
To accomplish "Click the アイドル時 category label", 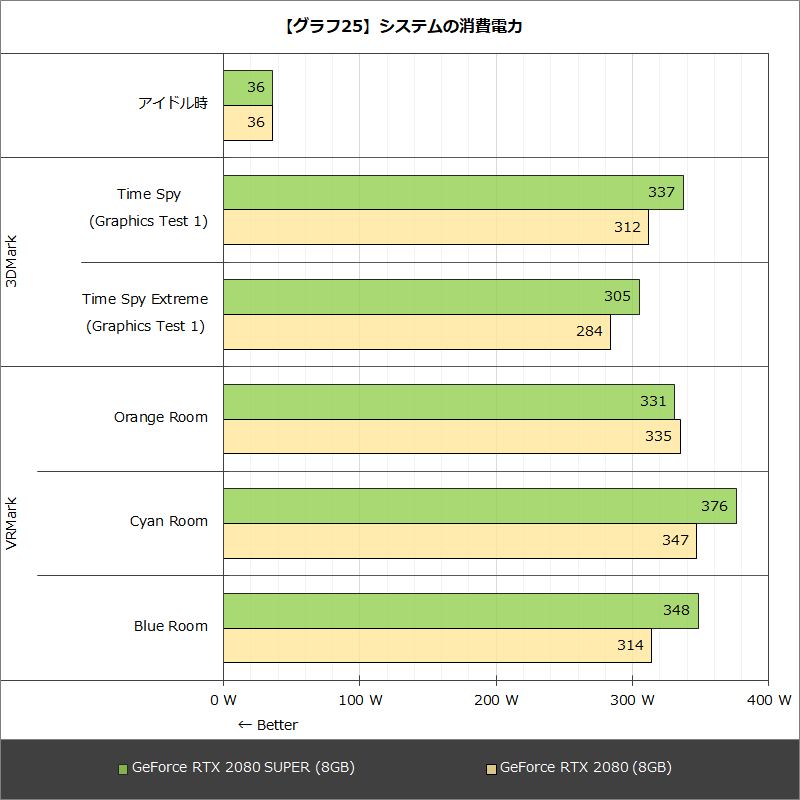I will tap(174, 101).
